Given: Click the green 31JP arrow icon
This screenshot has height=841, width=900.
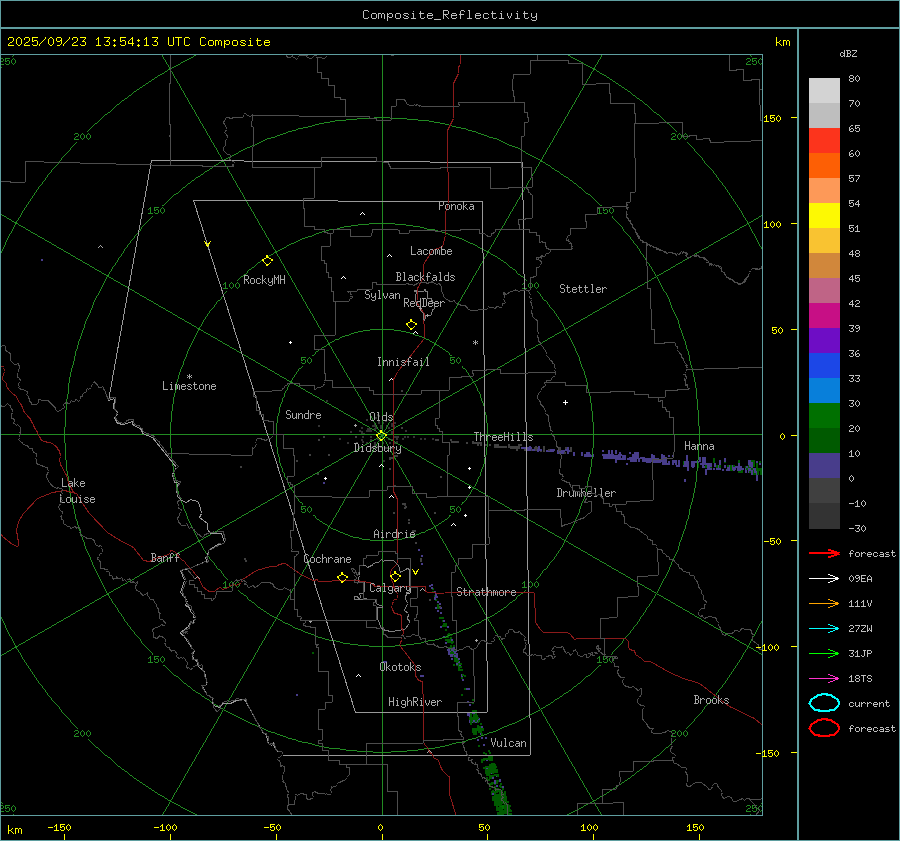Looking at the screenshot, I should point(824,653).
